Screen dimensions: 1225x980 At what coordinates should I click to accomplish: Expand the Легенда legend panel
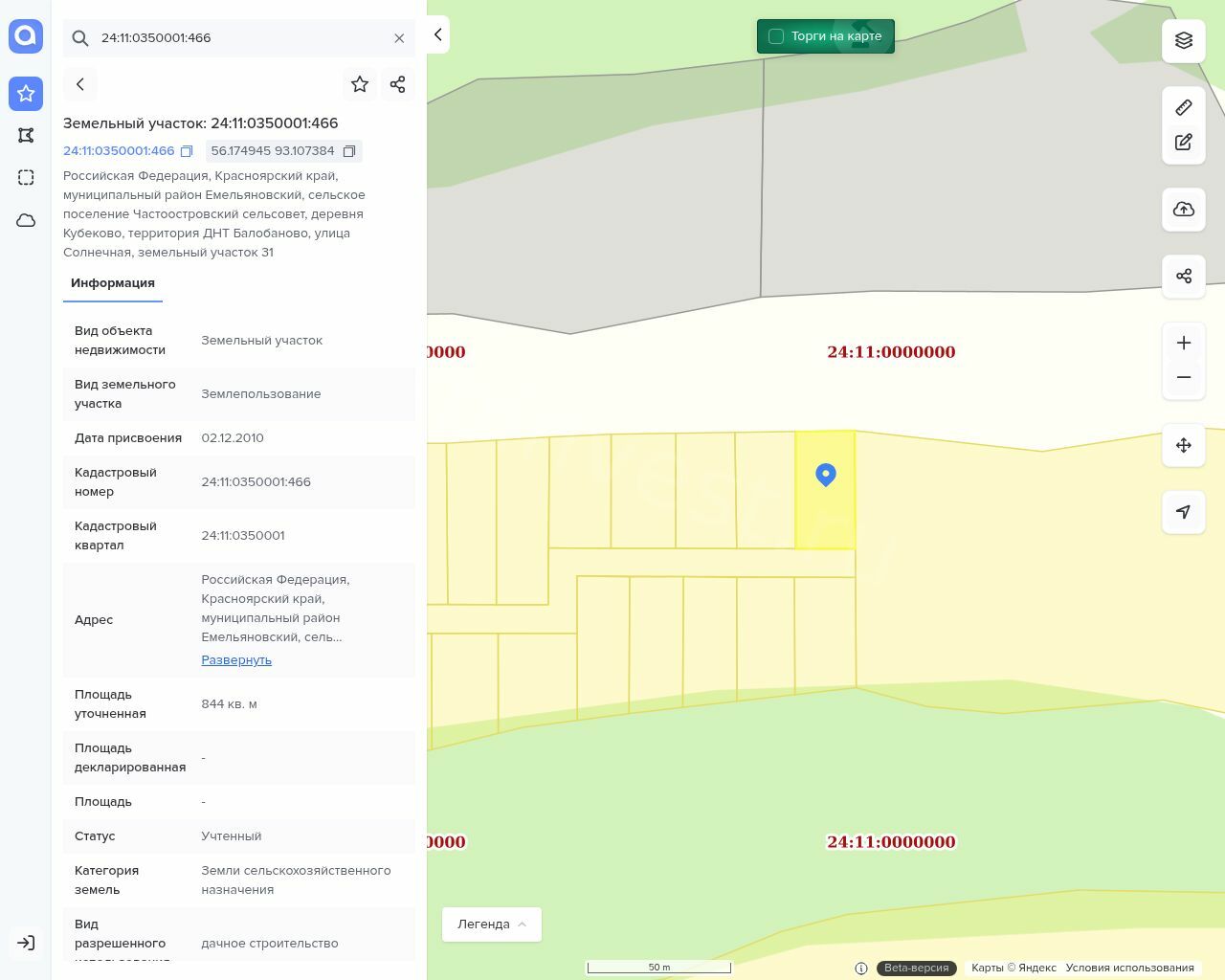(491, 924)
